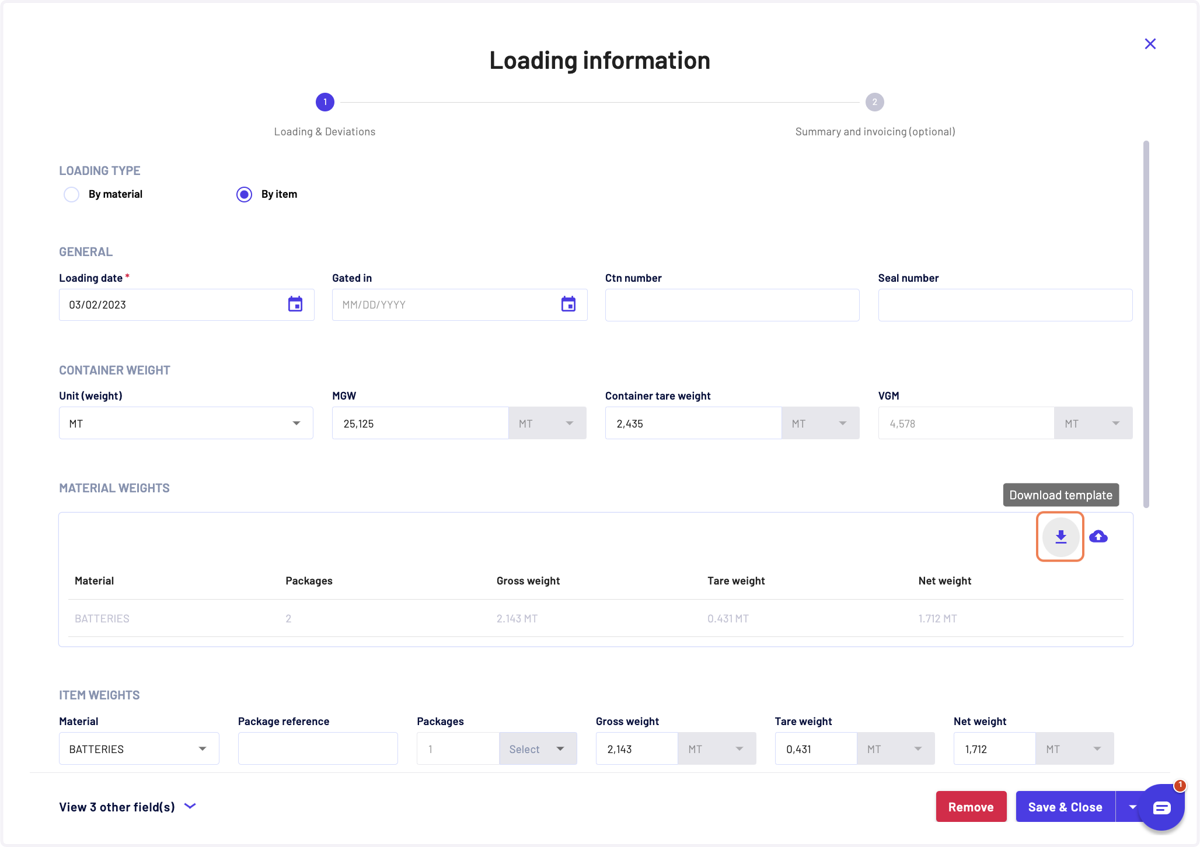
Task: Click the VGM value field
Action: 966,423
